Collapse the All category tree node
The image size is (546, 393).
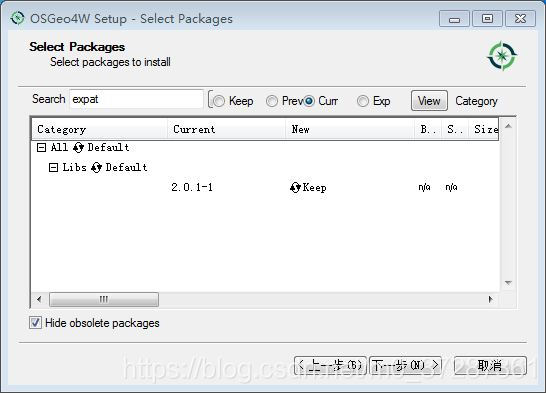(x=41, y=148)
